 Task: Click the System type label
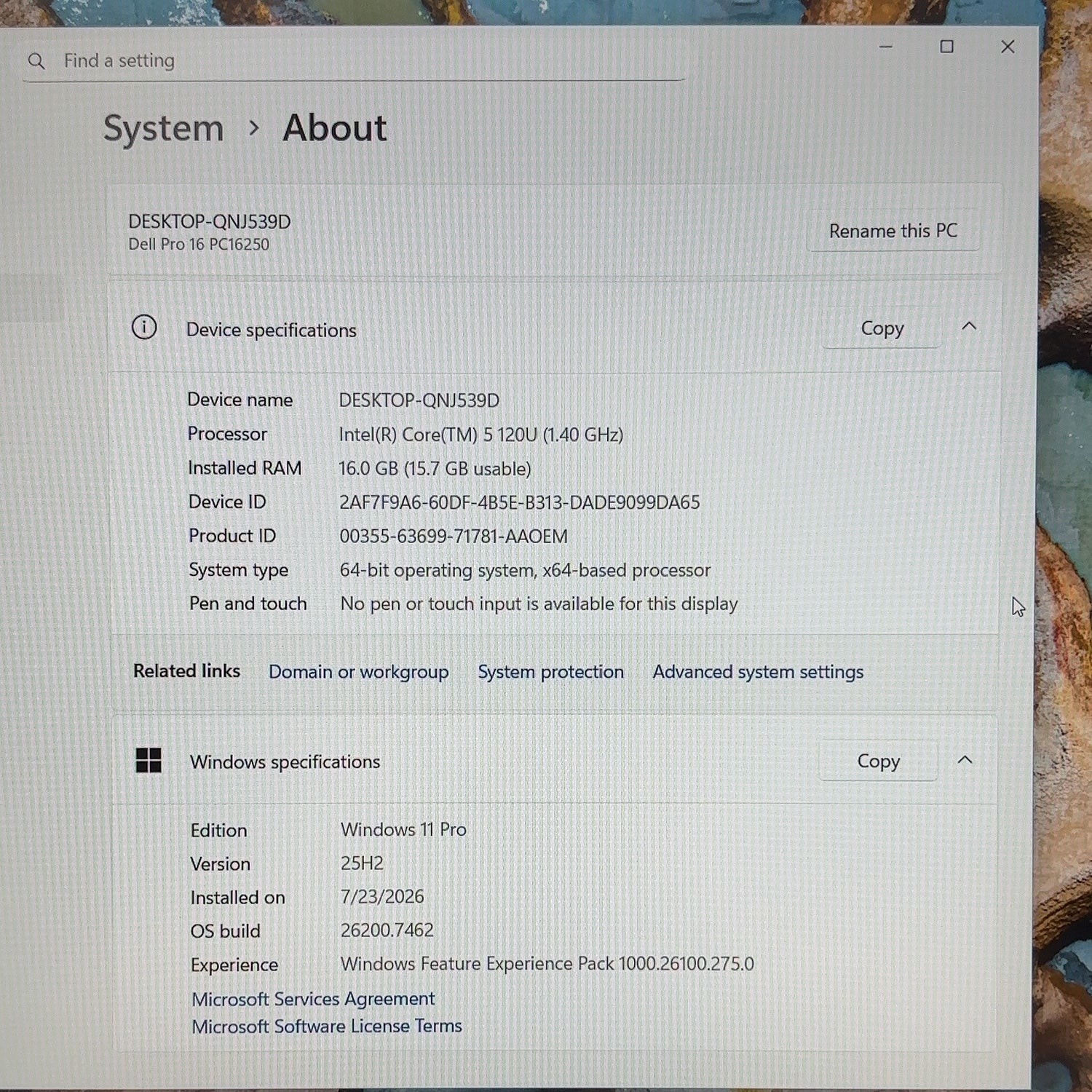[239, 570]
